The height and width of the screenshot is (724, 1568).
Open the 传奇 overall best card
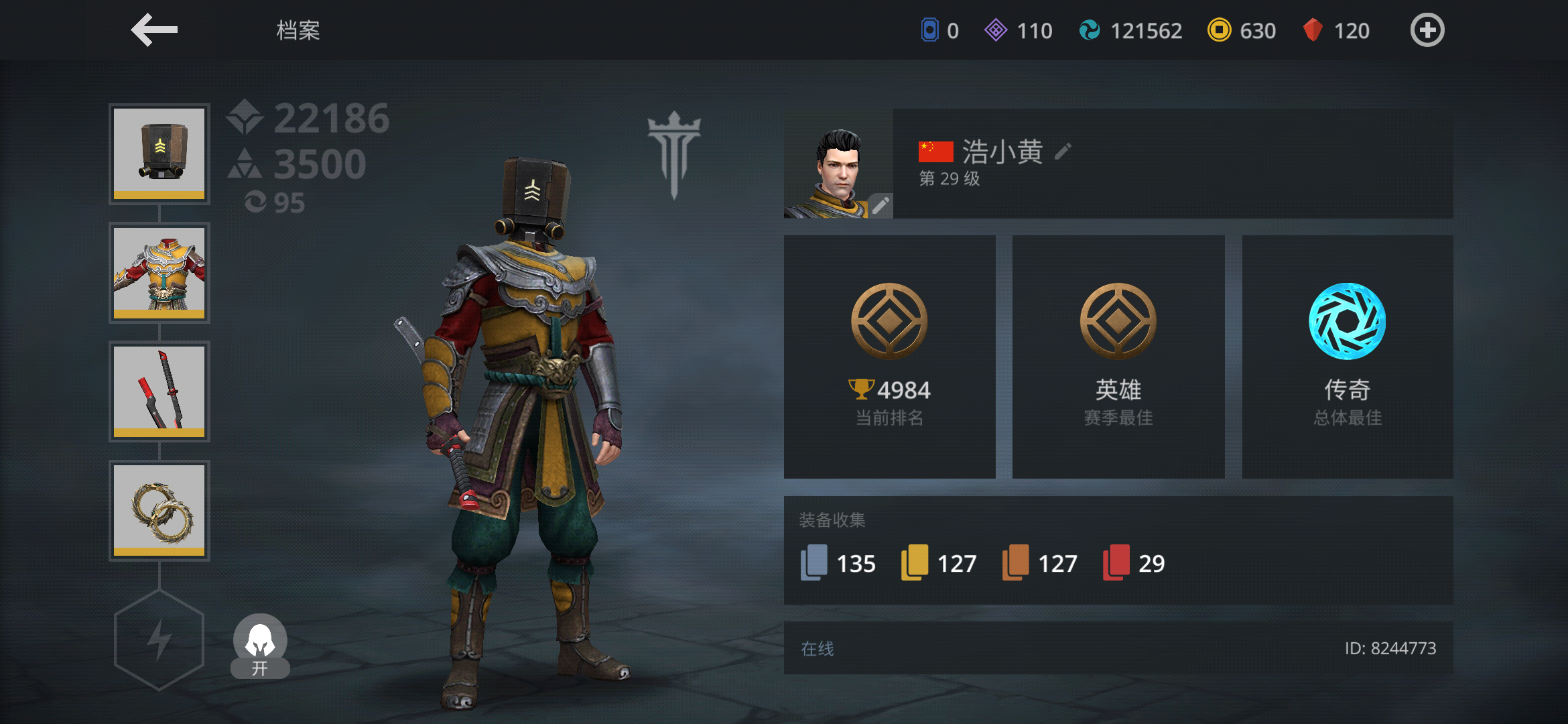coord(1348,357)
